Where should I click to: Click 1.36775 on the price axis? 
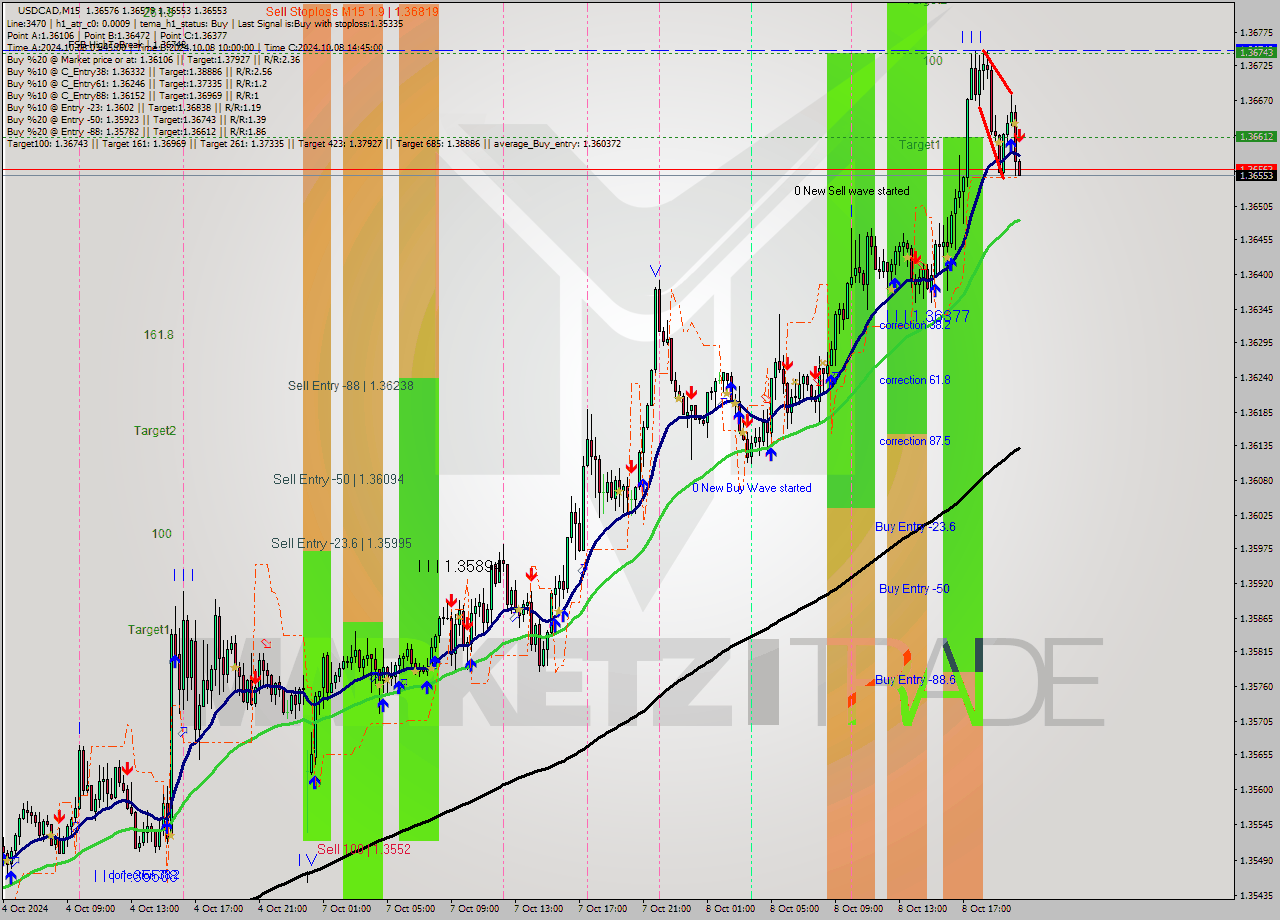pyautogui.click(x=1255, y=32)
